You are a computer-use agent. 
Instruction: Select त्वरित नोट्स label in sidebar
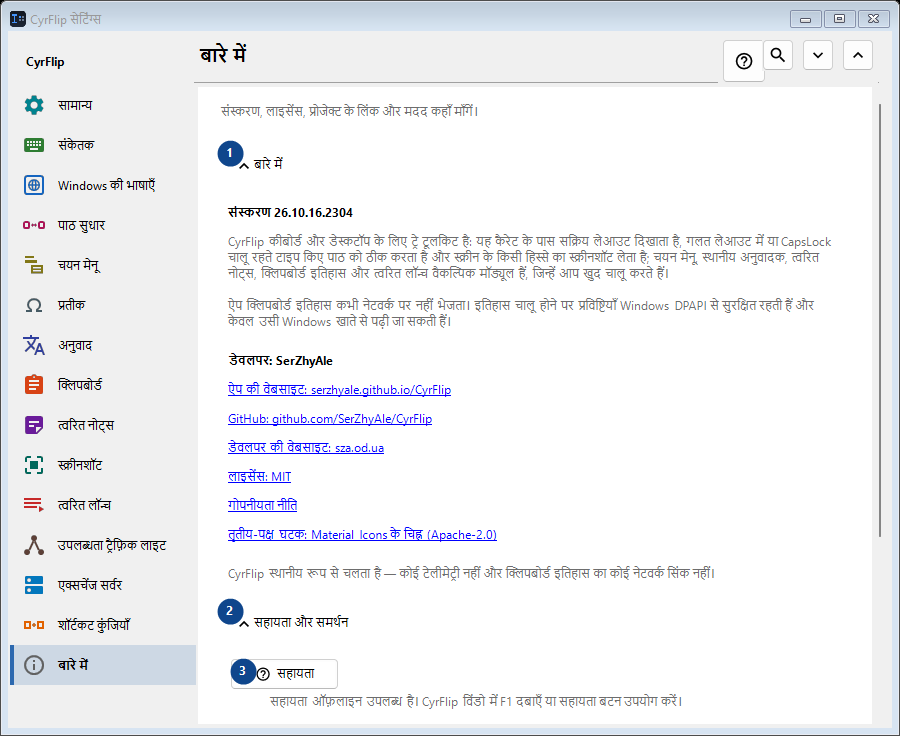coord(86,425)
